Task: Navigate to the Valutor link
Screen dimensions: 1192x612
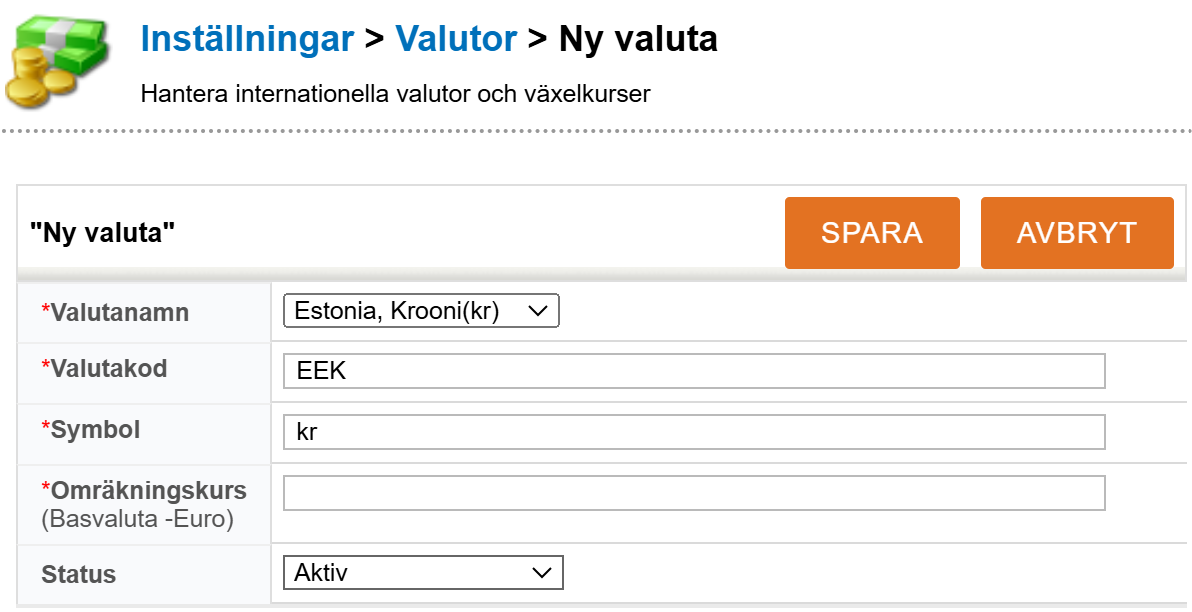Action: [456, 38]
